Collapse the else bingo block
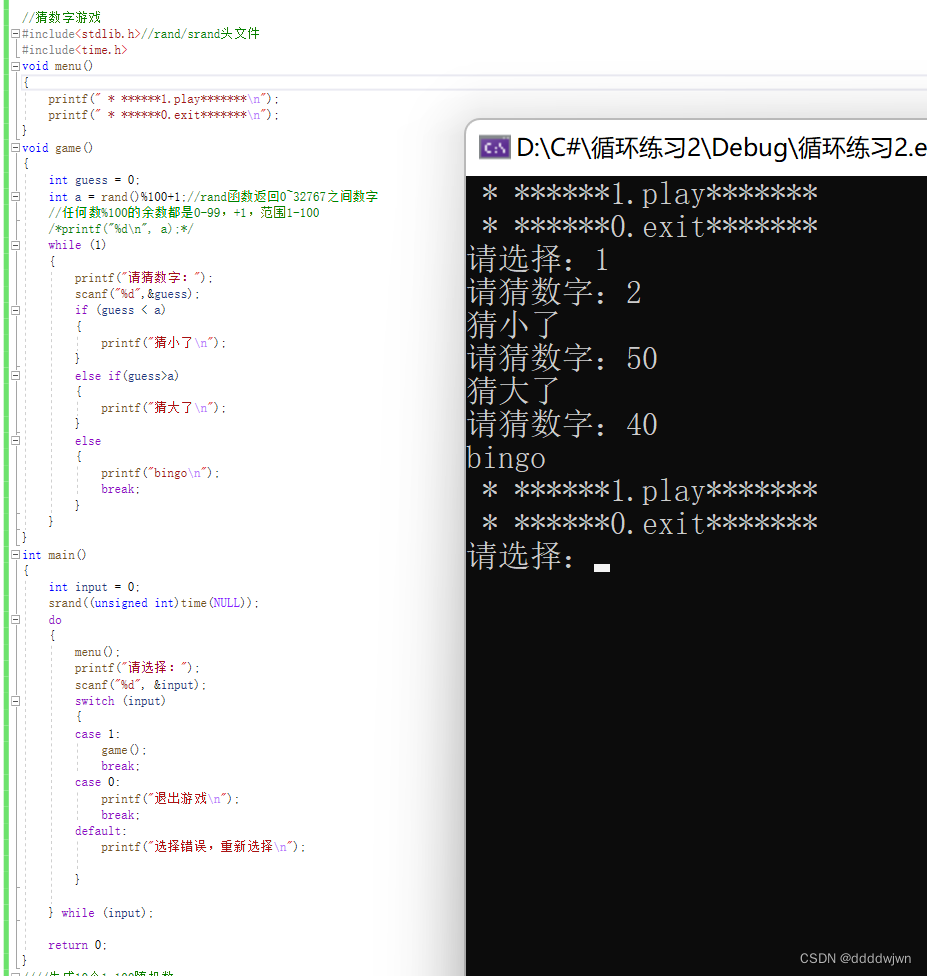 (x=14, y=440)
